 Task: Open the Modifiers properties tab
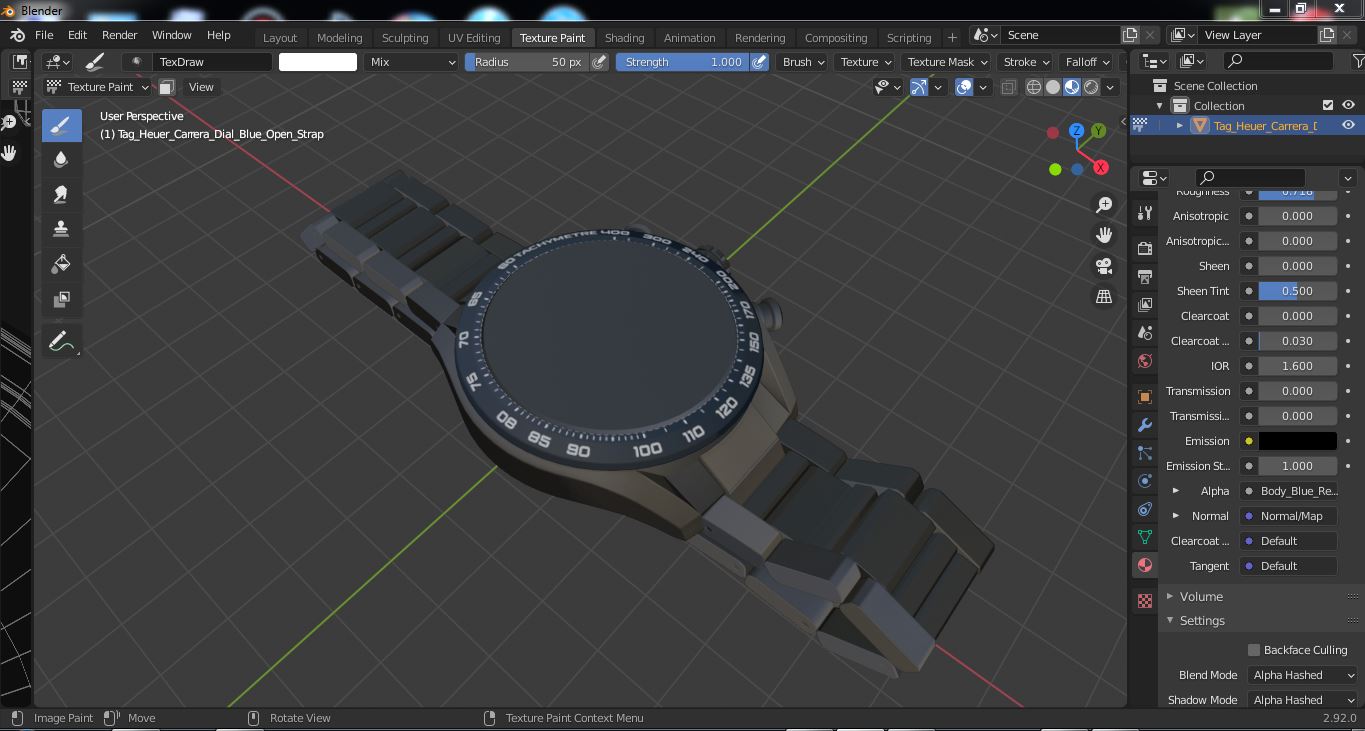point(1145,425)
